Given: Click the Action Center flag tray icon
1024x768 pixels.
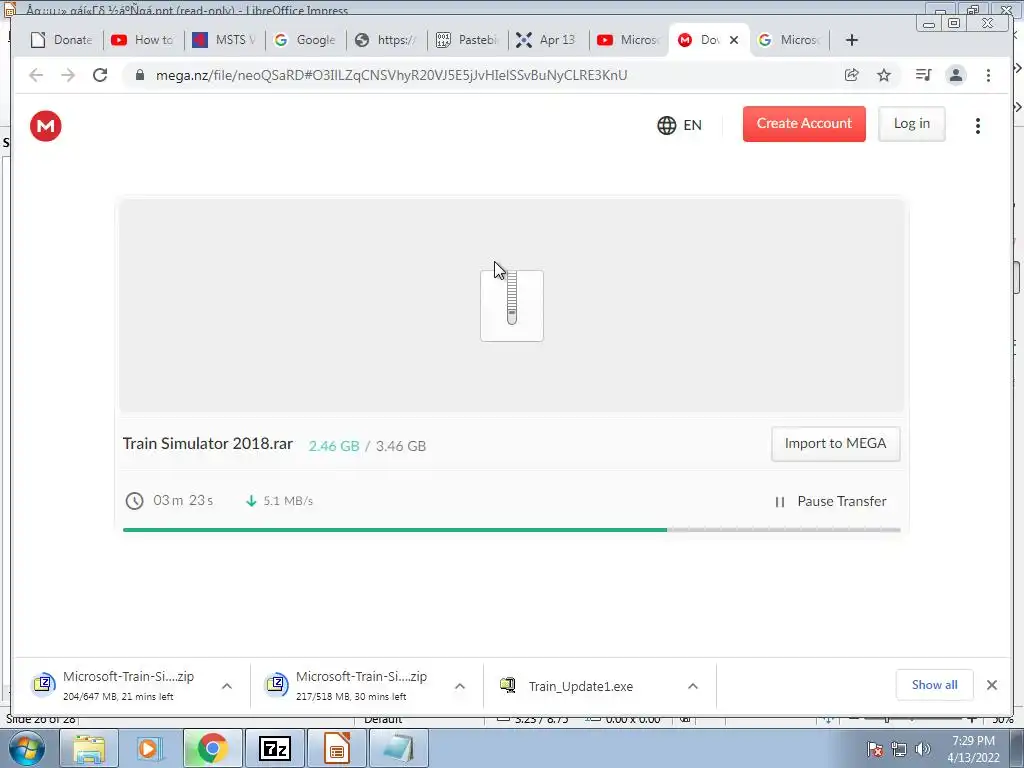Looking at the screenshot, I should coord(875,749).
